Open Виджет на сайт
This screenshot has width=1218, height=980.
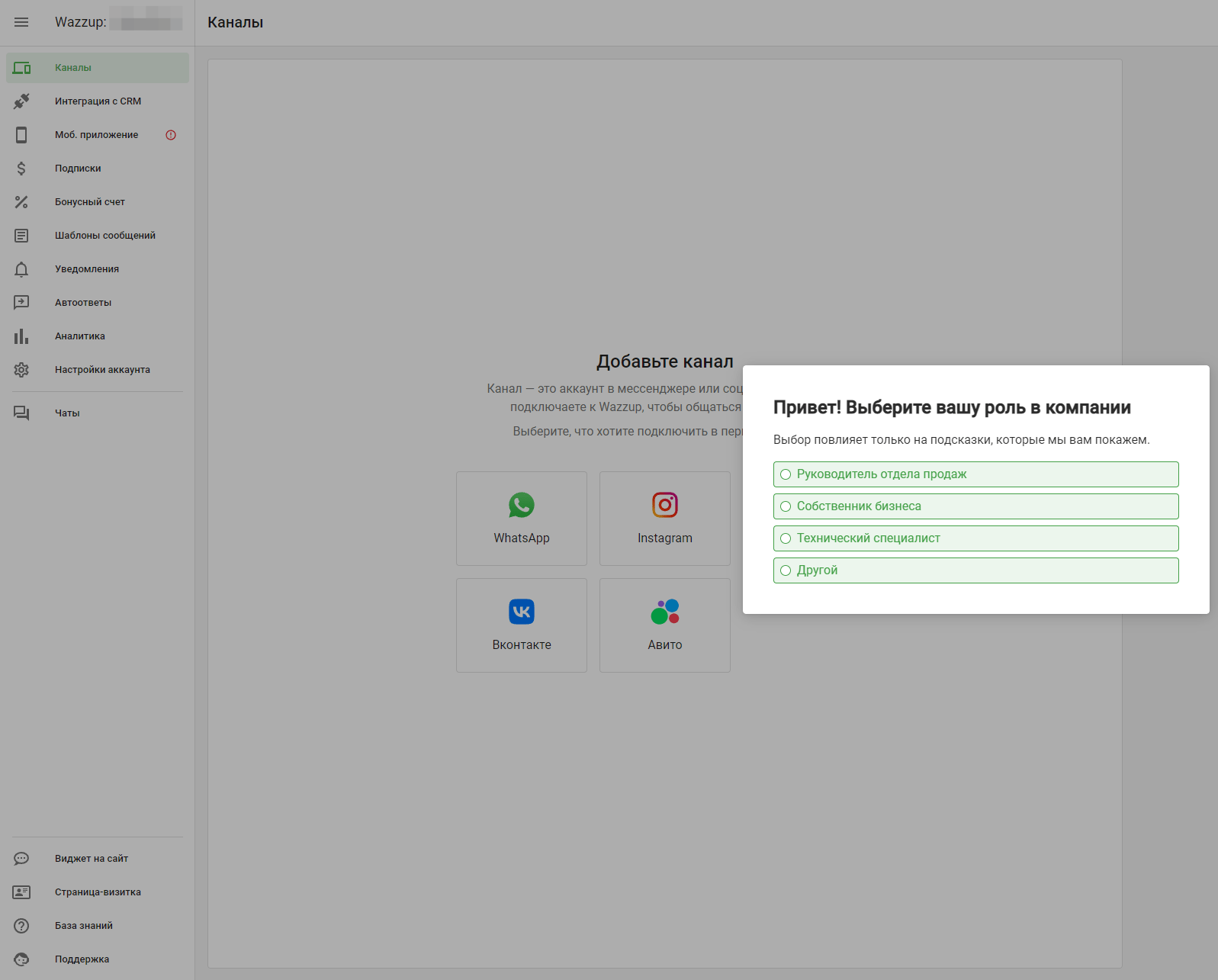pyautogui.click(x=98, y=859)
